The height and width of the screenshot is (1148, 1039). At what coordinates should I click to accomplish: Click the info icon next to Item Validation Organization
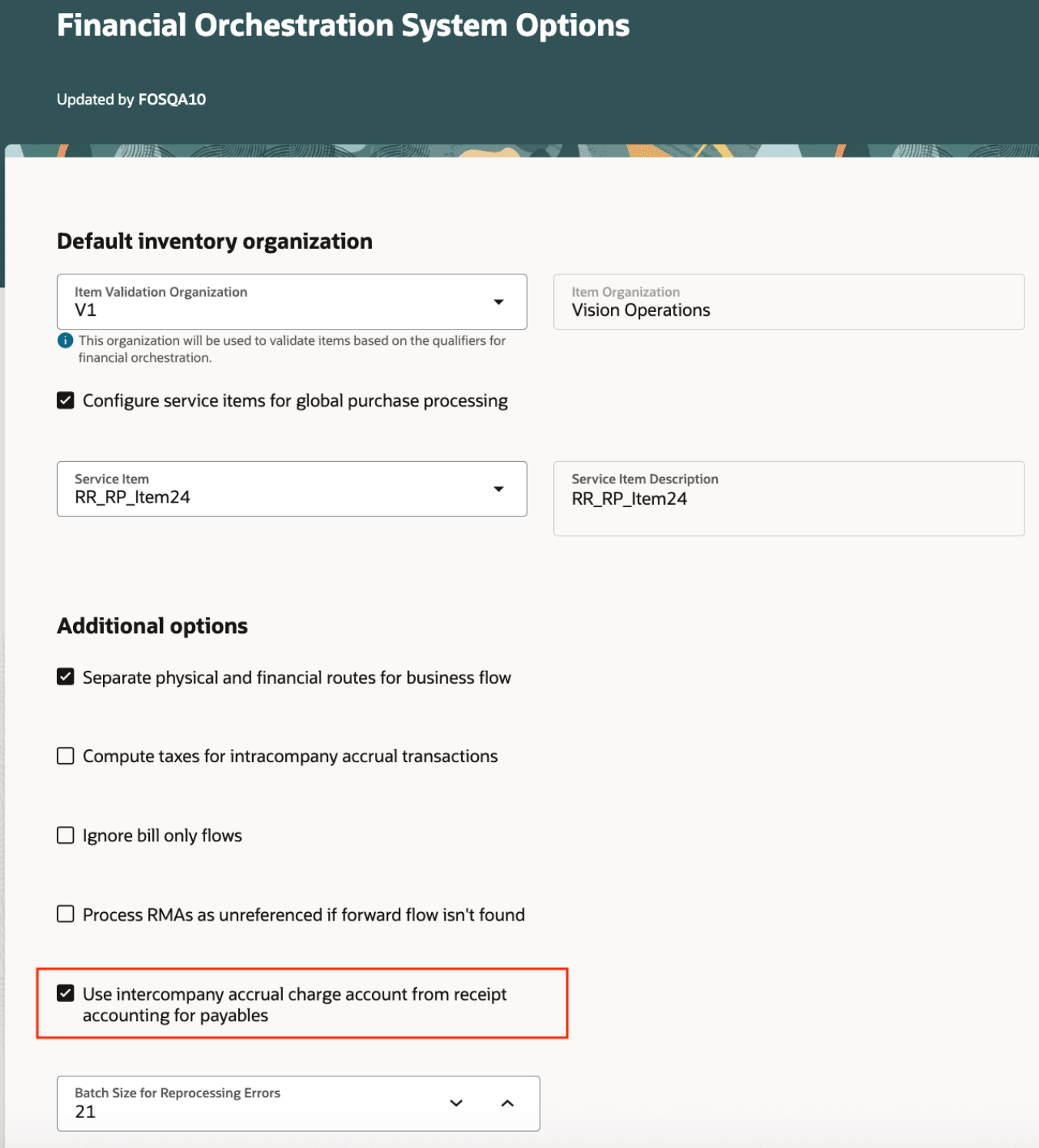tap(65, 340)
